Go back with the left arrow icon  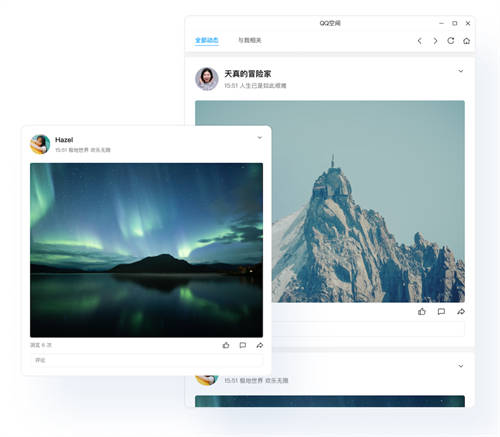point(419,41)
